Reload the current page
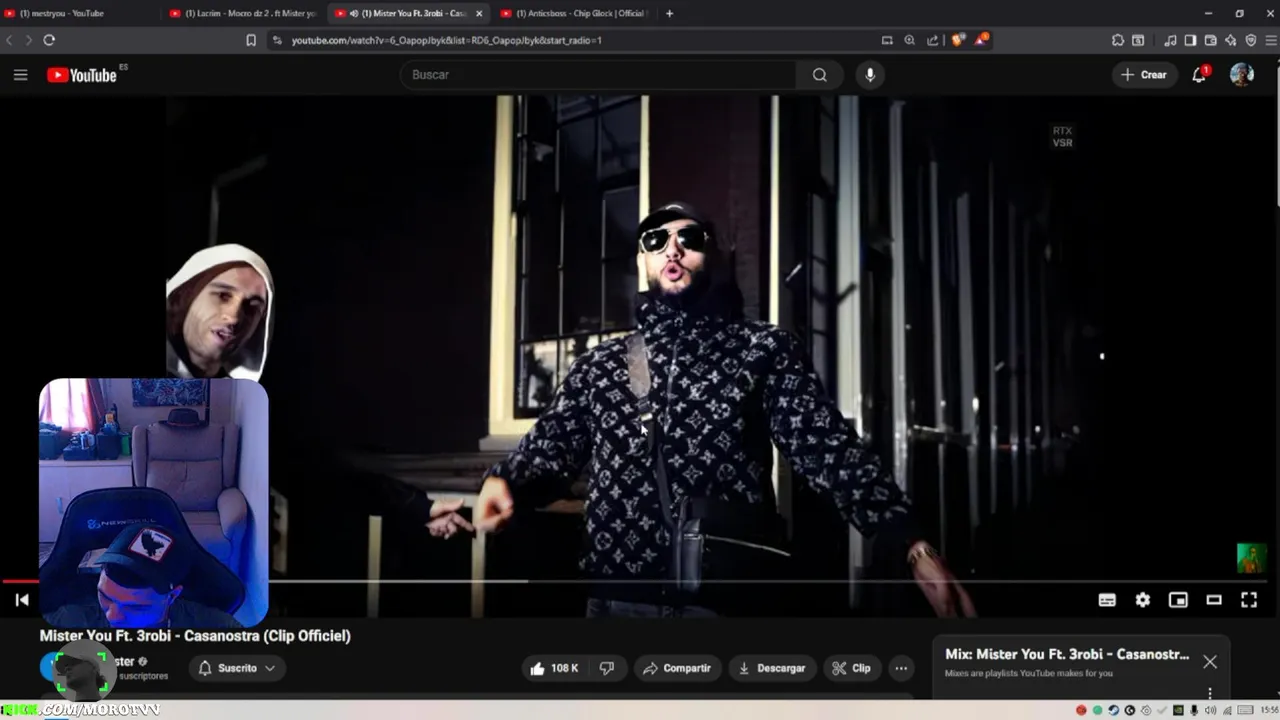 tap(49, 40)
